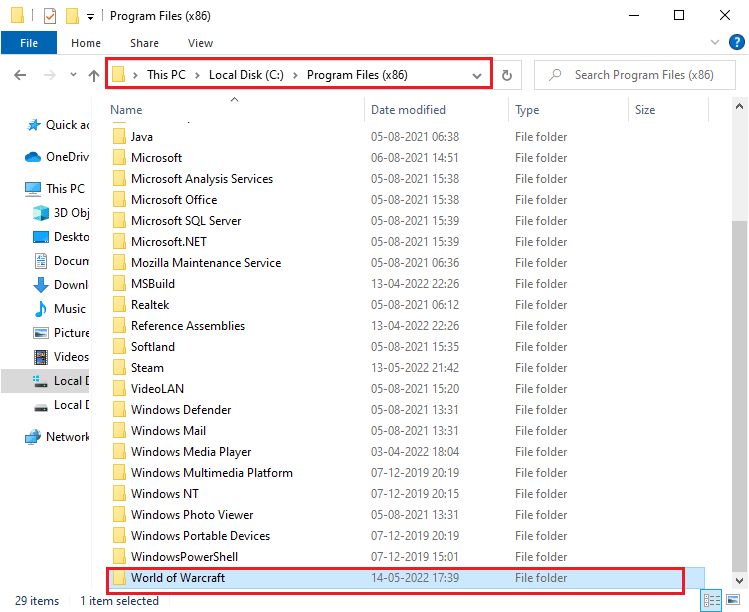This screenshot has height=612, width=749.
Task: Open the Customize Quick Access Toolbar dropdown
Action: coord(90,17)
